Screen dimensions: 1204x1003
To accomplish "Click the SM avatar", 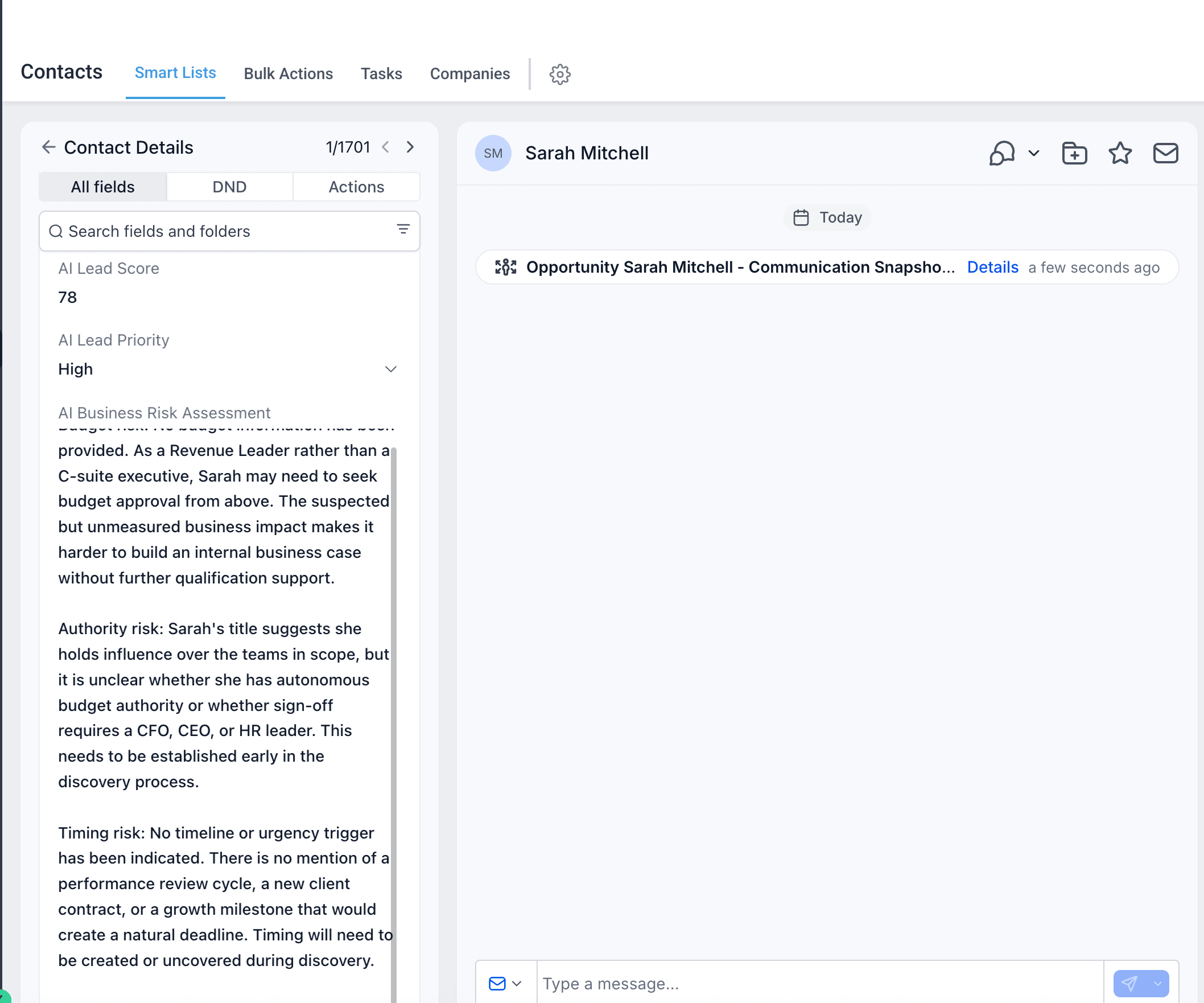I will coord(493,153).
